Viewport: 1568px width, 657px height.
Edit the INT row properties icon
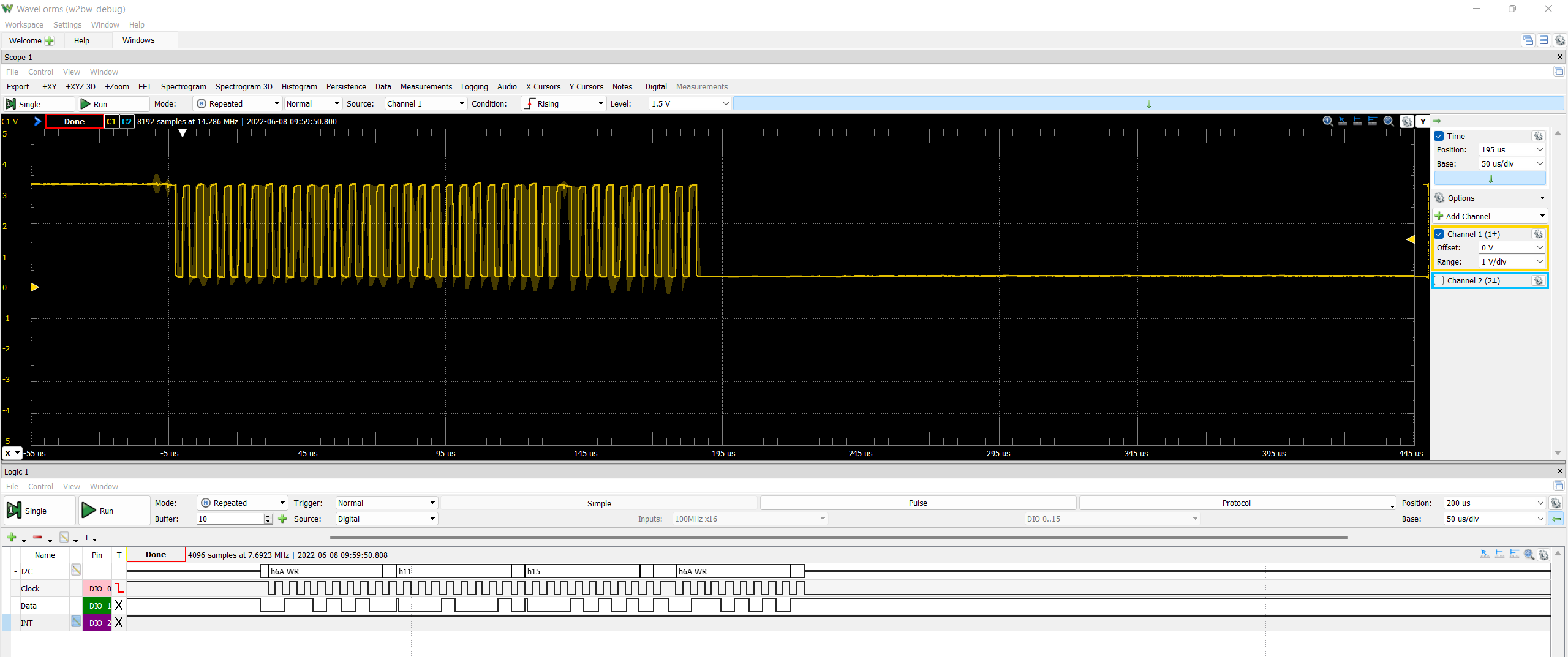[76, 621]
